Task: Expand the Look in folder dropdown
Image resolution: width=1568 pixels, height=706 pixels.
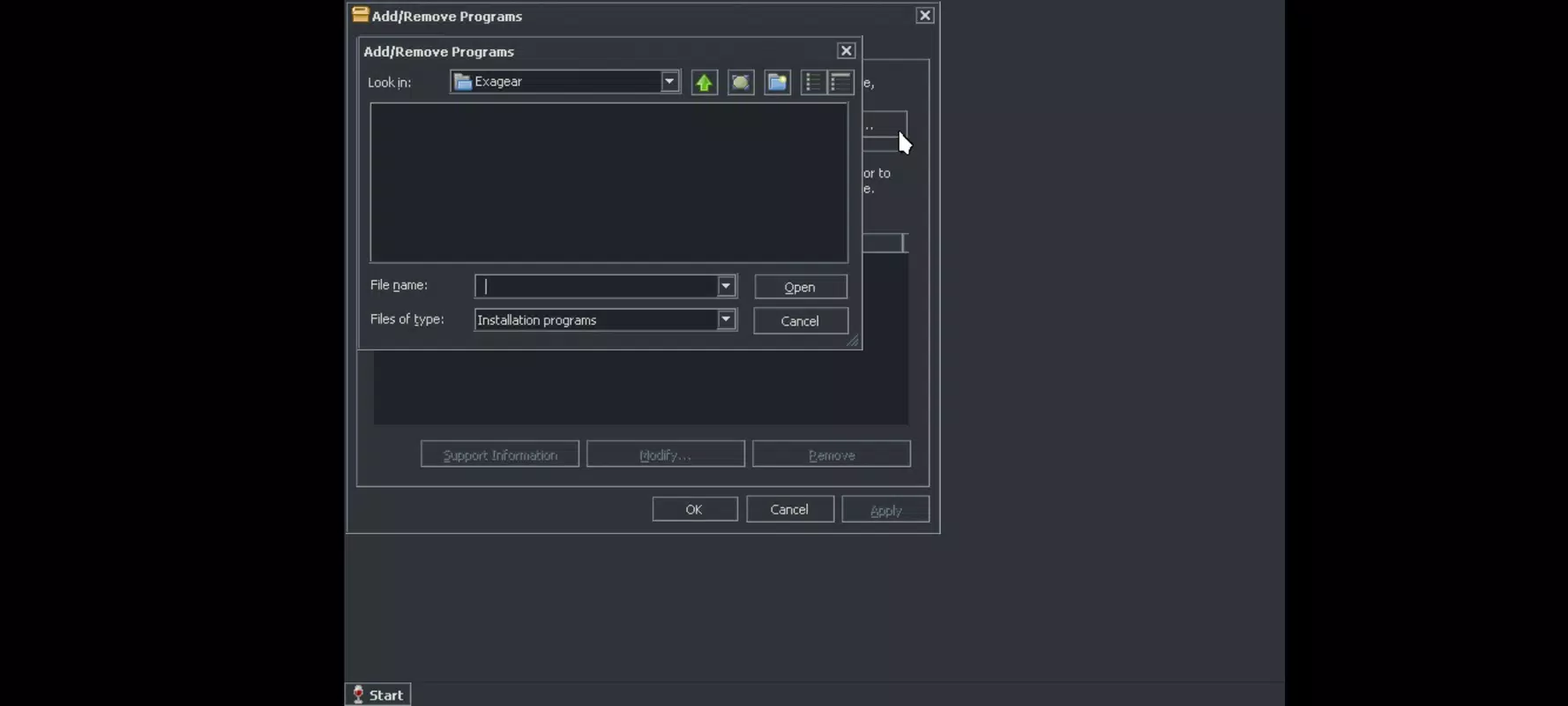Action: 669,81
